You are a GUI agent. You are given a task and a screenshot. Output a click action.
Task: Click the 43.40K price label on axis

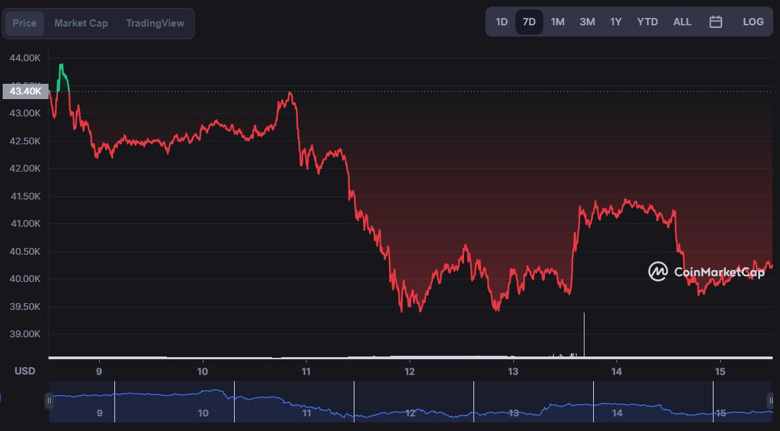[x=25, y=91]
